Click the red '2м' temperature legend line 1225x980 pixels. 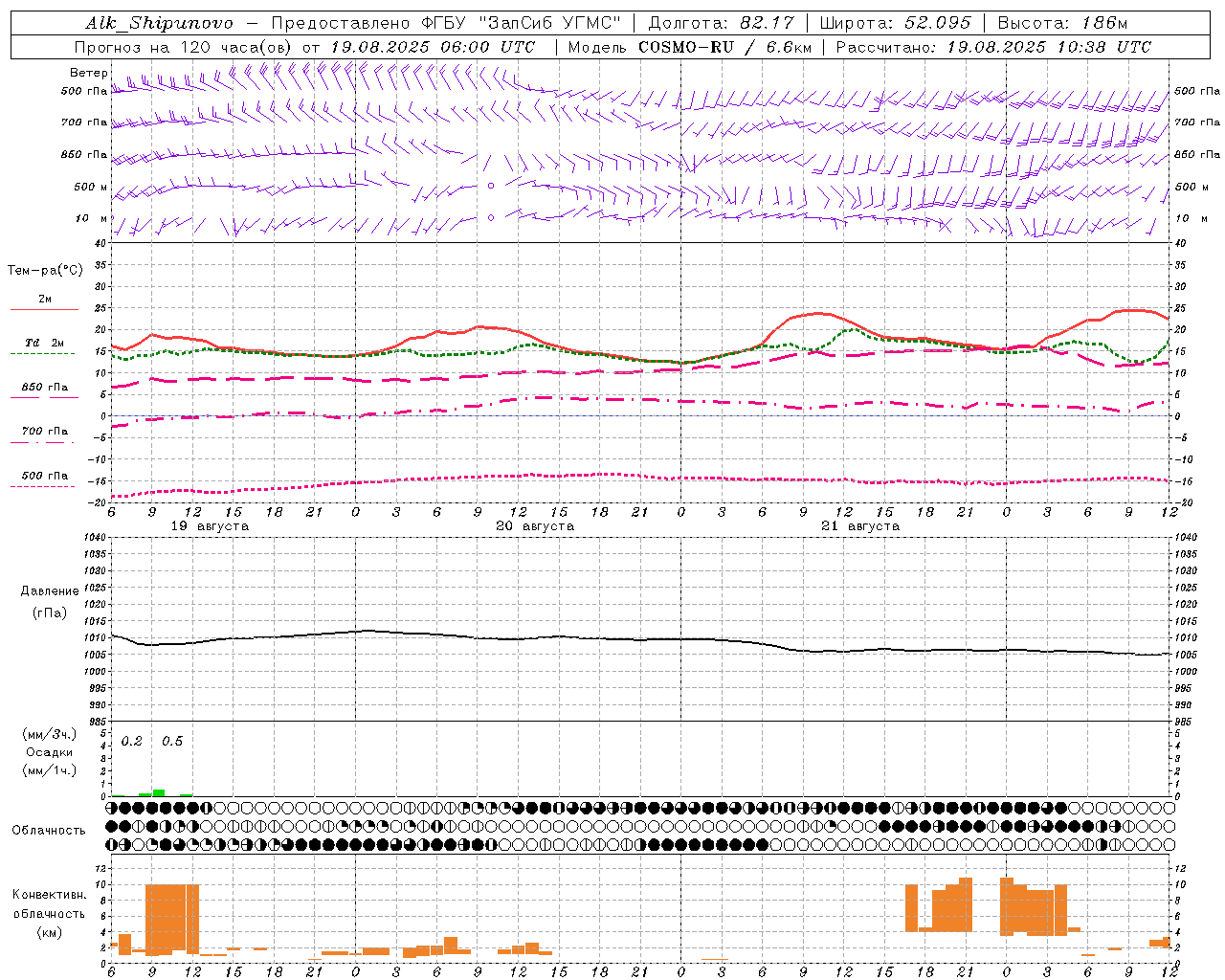tap(44, 309)
